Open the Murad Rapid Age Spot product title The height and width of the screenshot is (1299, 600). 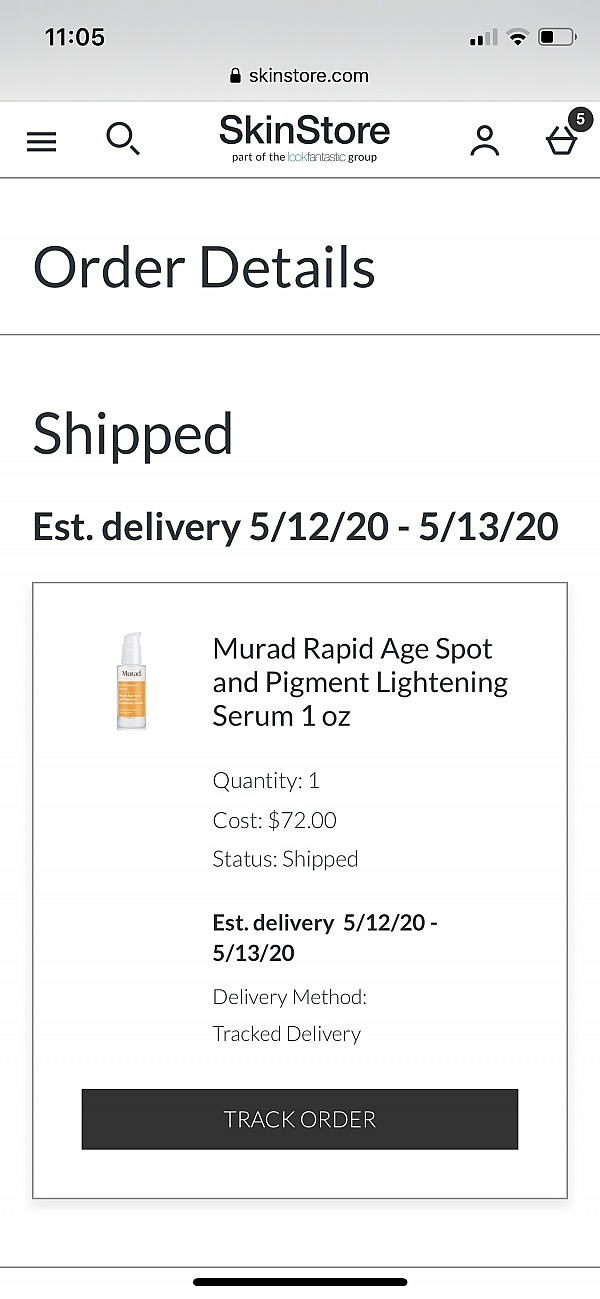tap(360, 682)
